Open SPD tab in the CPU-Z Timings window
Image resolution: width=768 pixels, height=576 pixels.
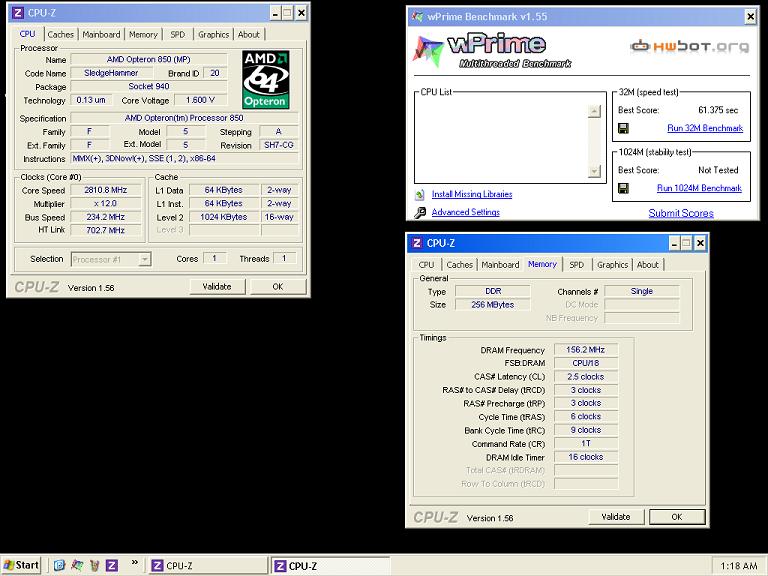[x=576, y=264]
